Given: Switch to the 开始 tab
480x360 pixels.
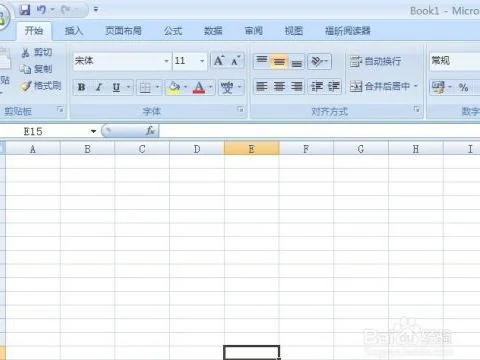Looking at the screenshot, I should 34,31.
